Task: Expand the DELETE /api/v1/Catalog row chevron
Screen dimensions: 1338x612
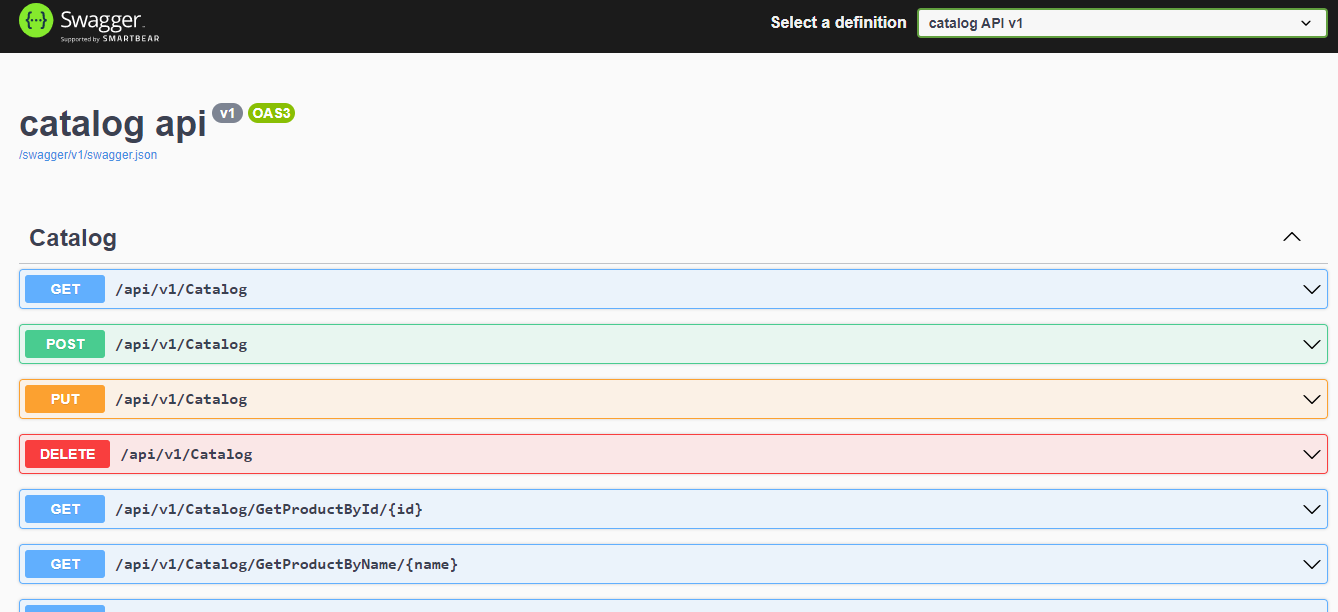Action: [1312, 454]
